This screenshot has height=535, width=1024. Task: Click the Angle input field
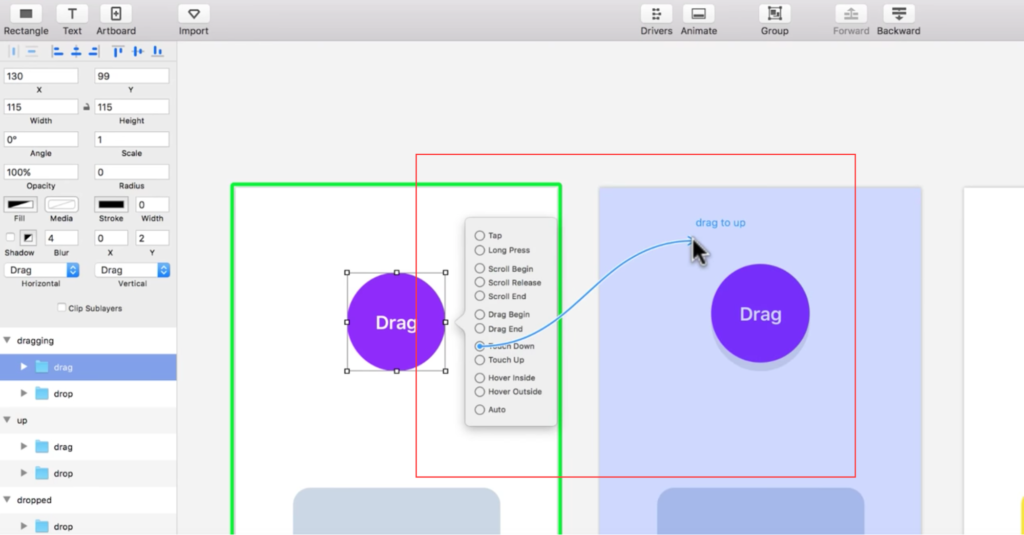tap(40, 139)
